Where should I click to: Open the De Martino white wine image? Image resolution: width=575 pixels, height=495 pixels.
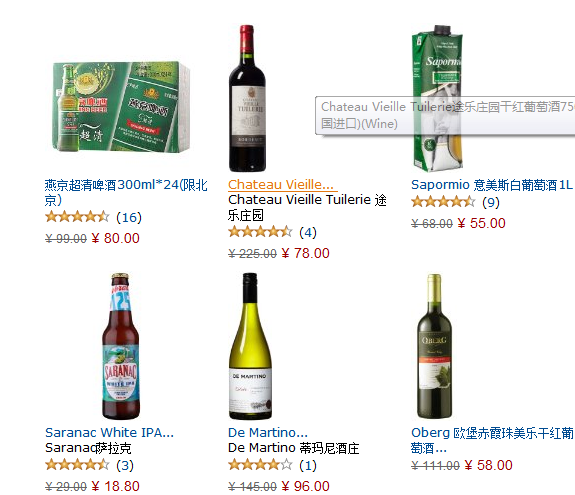250,346
